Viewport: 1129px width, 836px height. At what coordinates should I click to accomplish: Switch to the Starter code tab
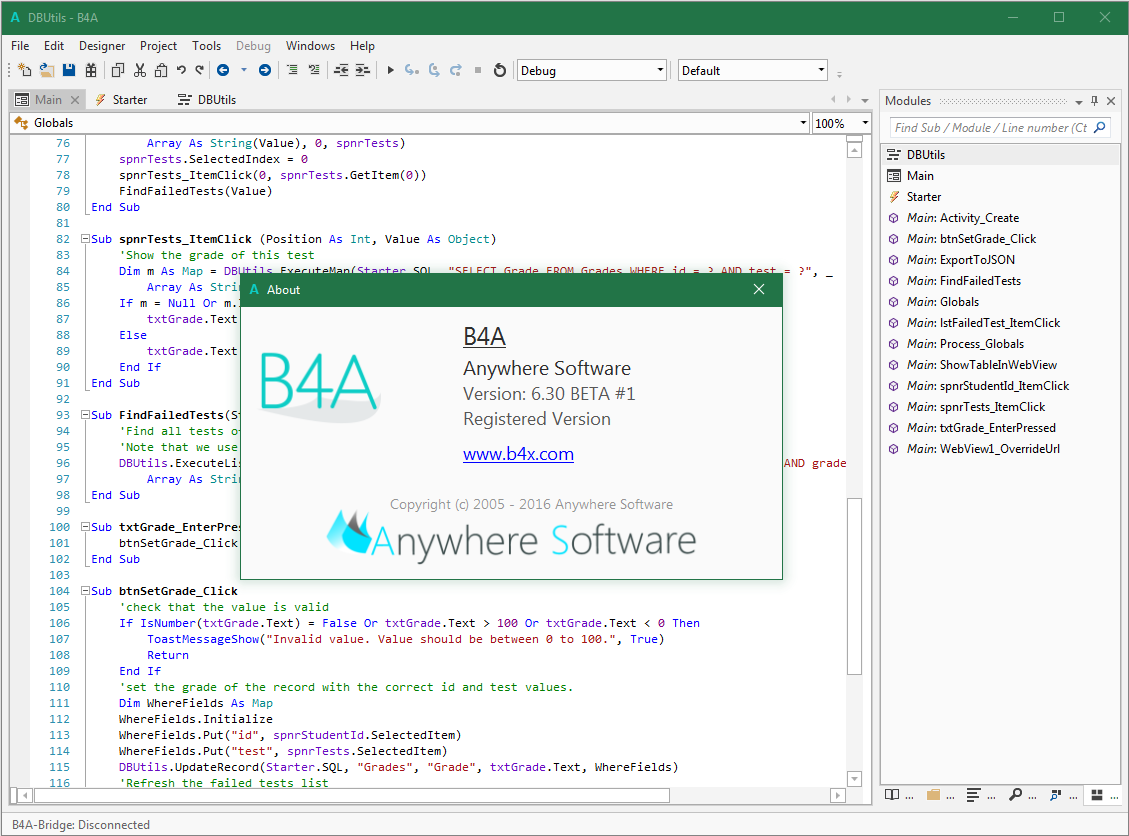coord(121,99)
